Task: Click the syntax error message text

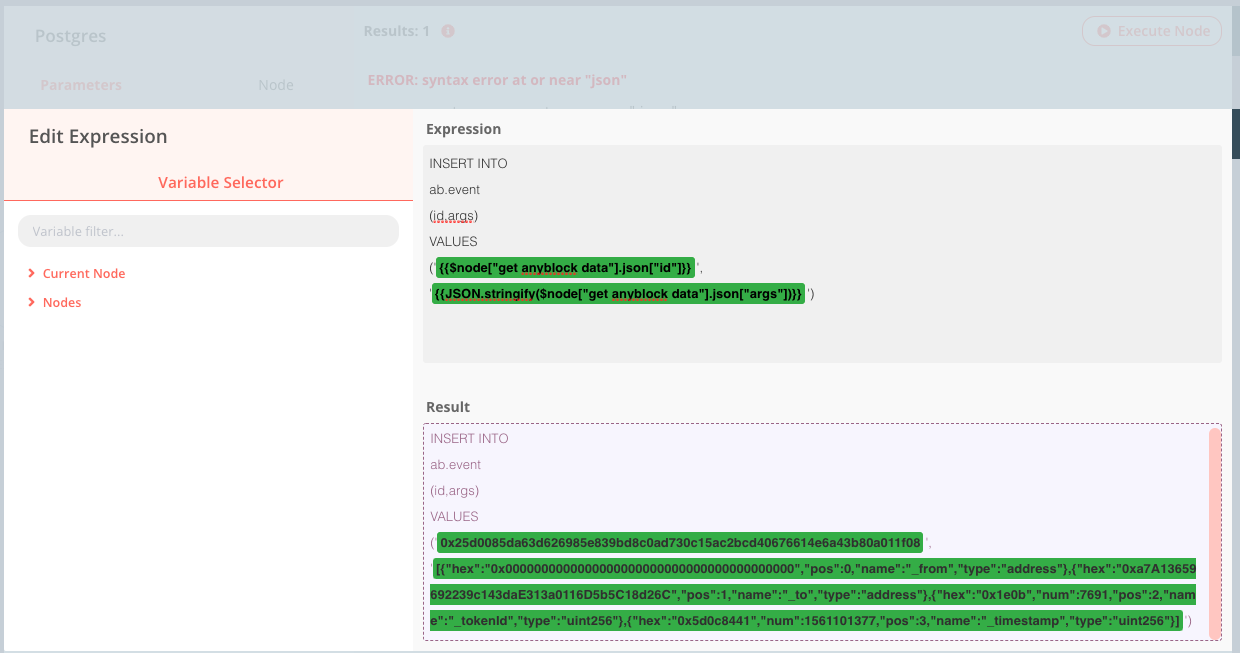Action: pos(495,80)
